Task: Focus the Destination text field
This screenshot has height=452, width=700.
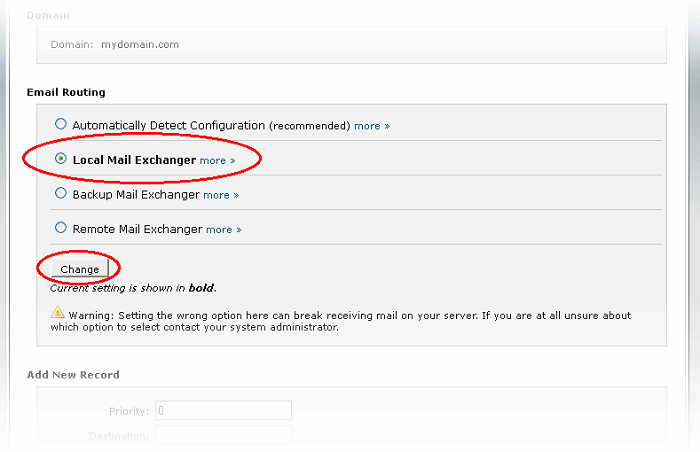Action: 223,434
